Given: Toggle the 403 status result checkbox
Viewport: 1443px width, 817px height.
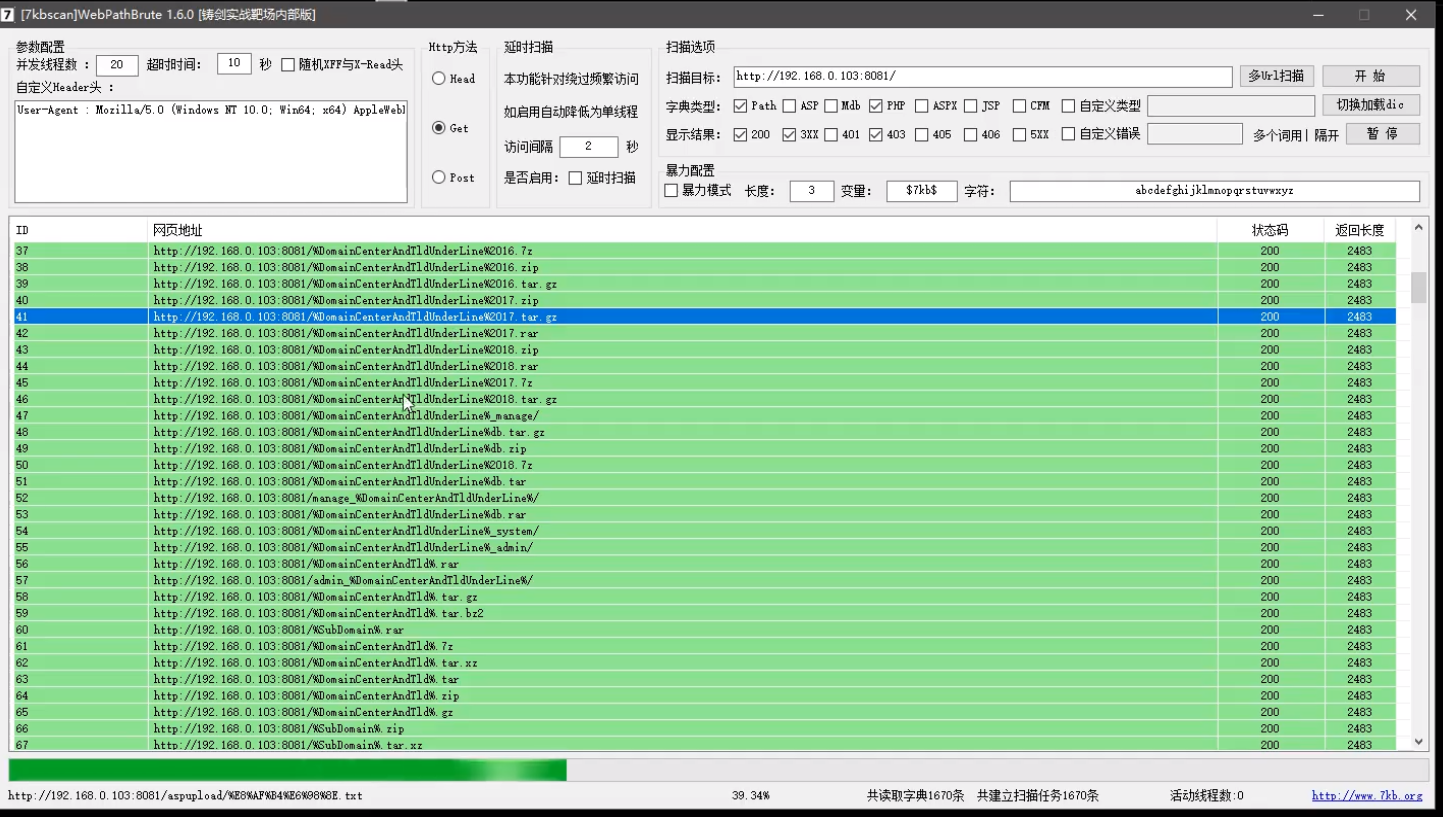Looking at the screenshot, I should click(x=876, y=134).
